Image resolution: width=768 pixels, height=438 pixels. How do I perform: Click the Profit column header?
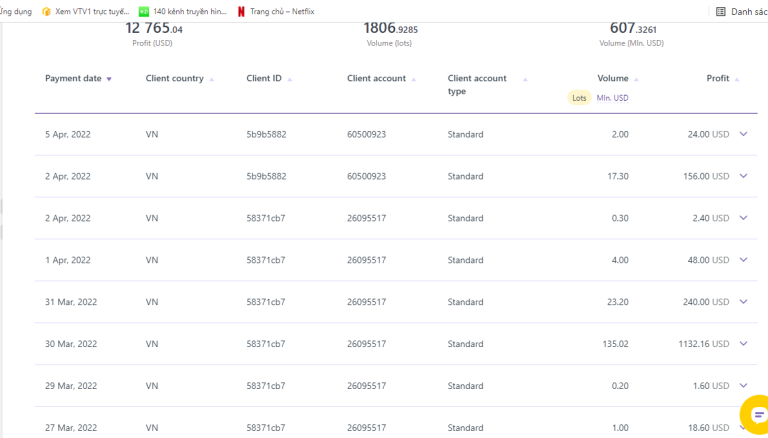point(717,78)
